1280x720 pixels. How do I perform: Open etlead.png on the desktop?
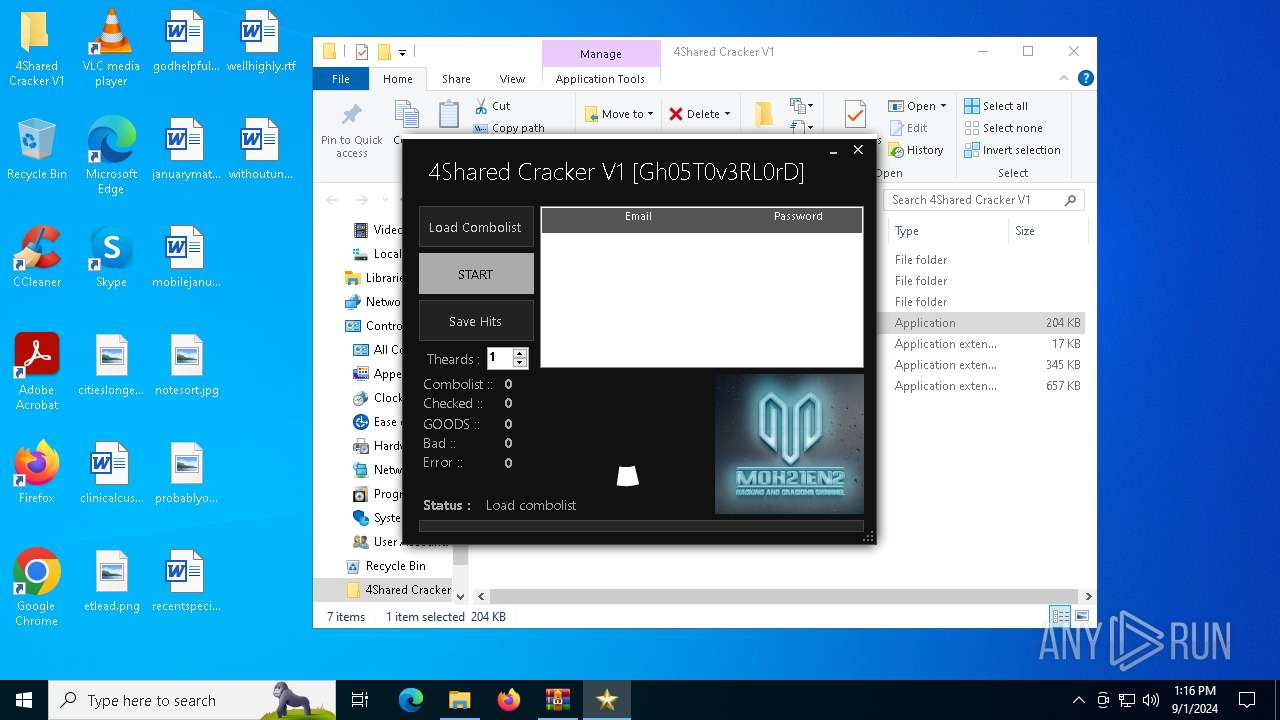[x=111, y=581]
